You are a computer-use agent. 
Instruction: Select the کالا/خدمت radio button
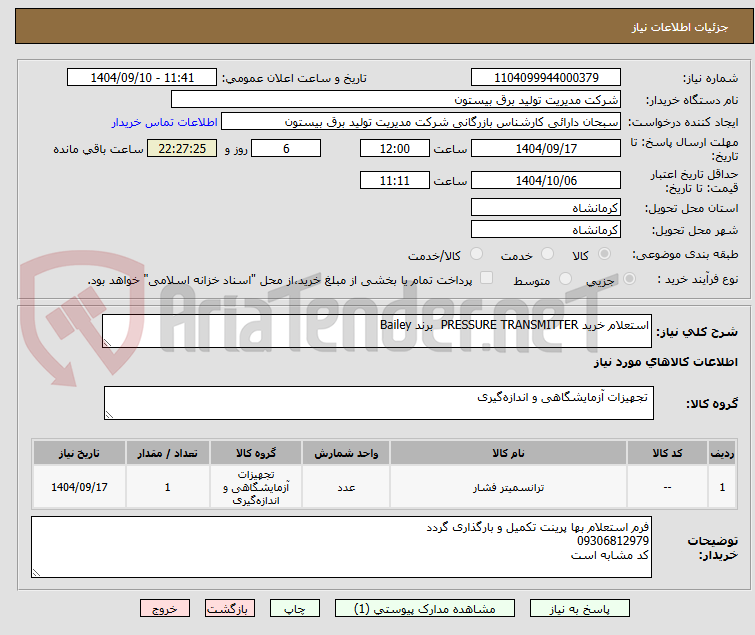pos(476,254)
